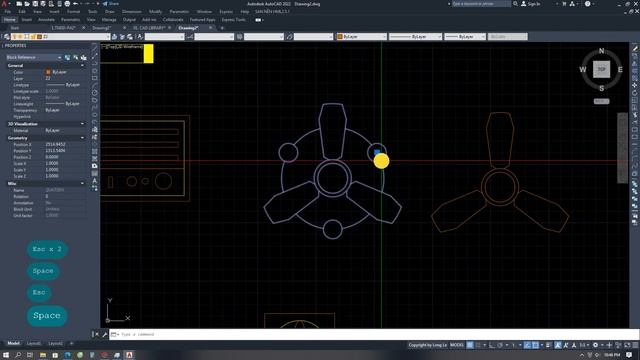The width and height of the screenshot is (640, 360).
Task: Click the Plot printer icon in quick access toolbar
Action: pyautogui.click(x=67, y=4)
